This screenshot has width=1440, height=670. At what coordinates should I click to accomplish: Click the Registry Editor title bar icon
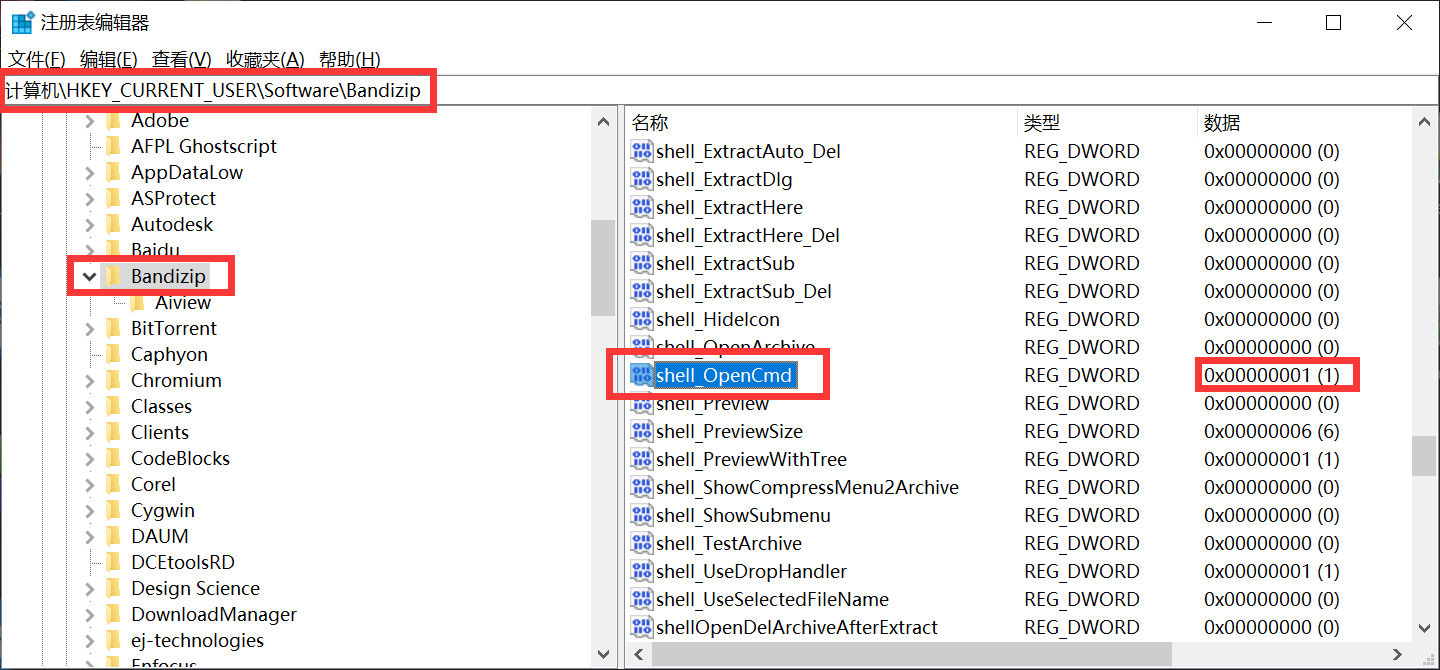(x=22, y=22)
